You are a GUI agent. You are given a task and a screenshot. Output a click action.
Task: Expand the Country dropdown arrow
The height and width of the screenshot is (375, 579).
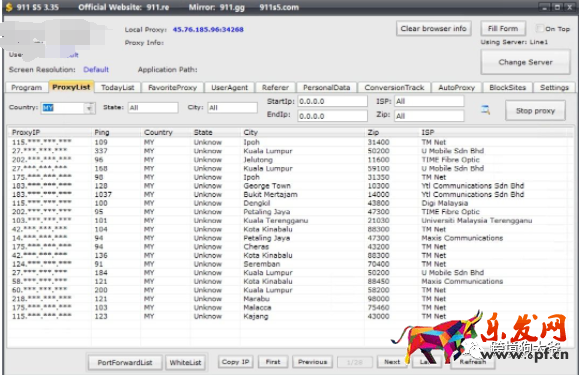click(x=89, y=108)
